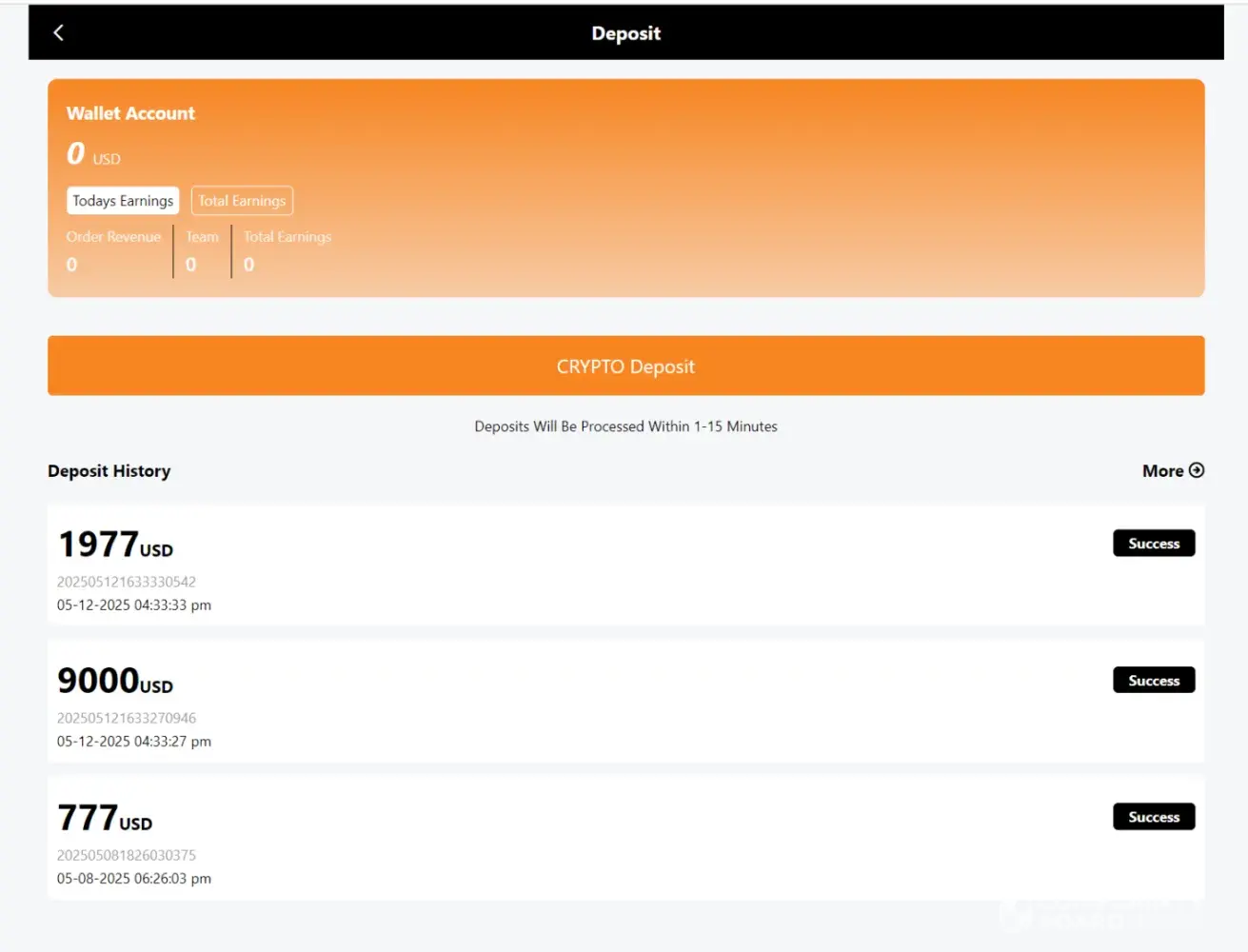Switch to Todays Earnings tab

point(123,201)
